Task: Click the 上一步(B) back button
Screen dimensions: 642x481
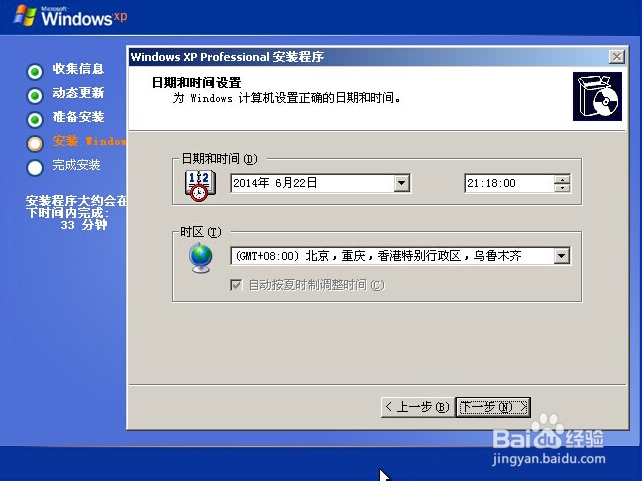Action: pyautogui.click(x=418, y=407)
